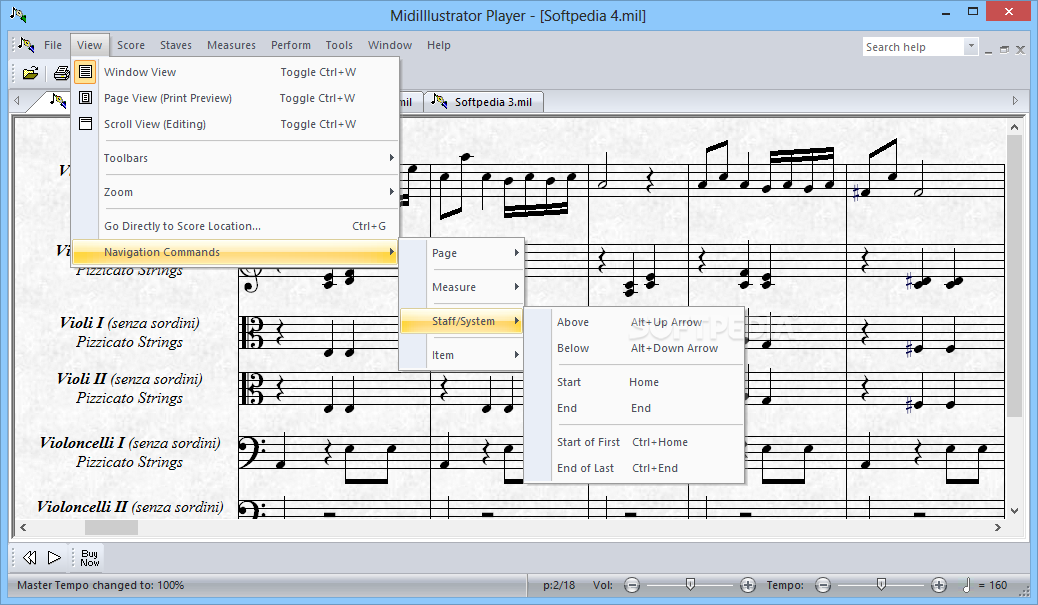Expand the Item navigation submenu
This screenshot has width=1038, height=605.
461,355
